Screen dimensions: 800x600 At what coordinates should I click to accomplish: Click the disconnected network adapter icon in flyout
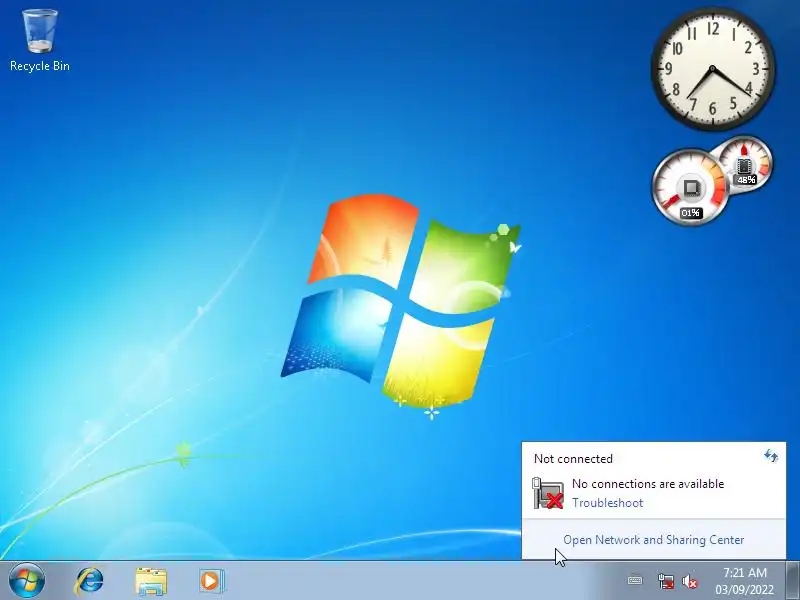(x=547, y=493)
